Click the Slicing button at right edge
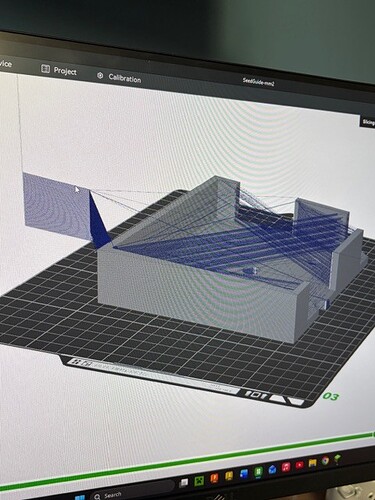Image resolution: width=375 pixels, height=500 pixels. [x=368, y=122]
